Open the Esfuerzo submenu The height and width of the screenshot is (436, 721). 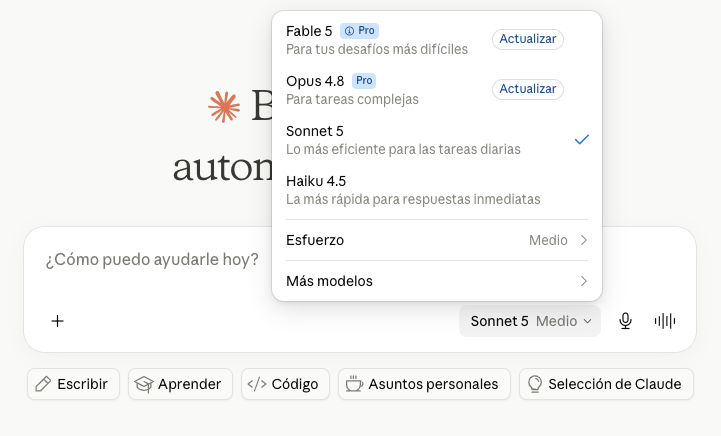[x=437, y=240]
